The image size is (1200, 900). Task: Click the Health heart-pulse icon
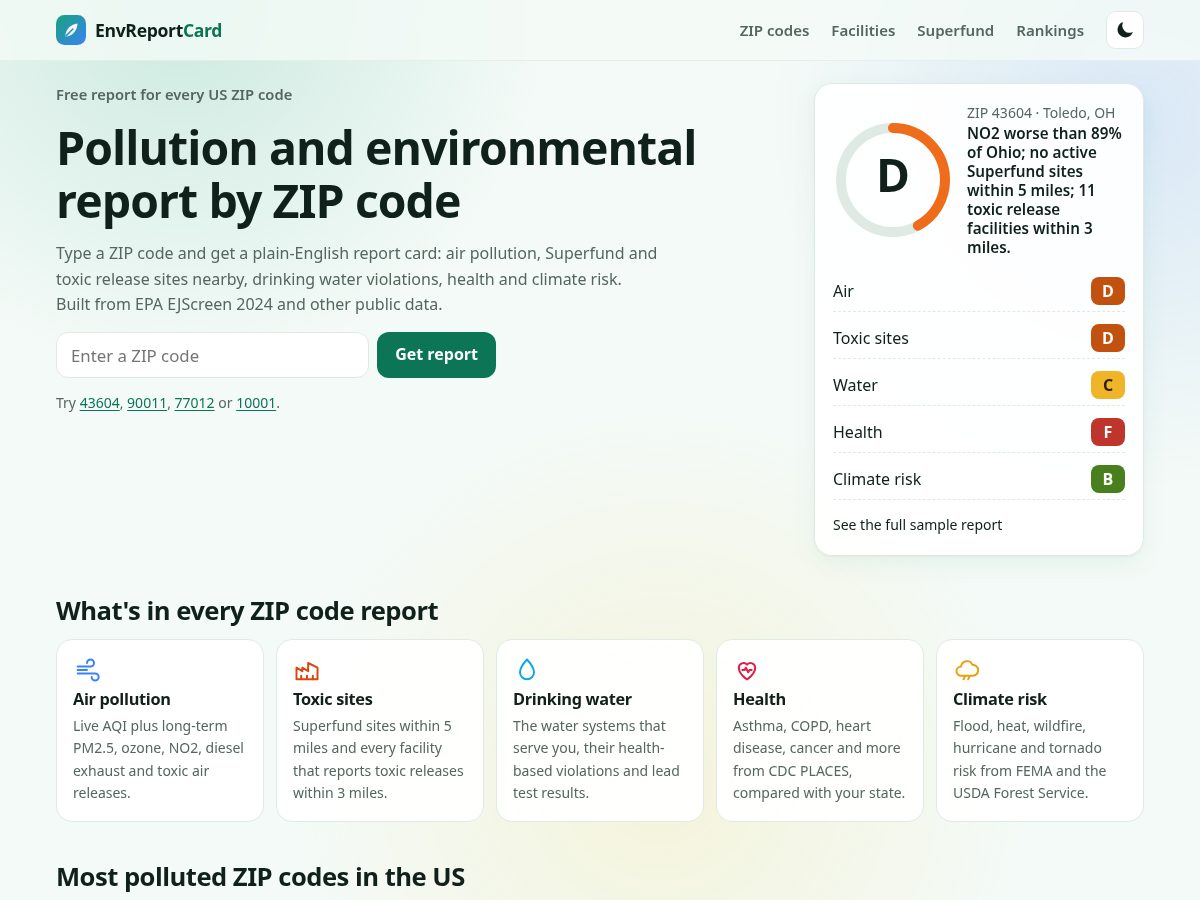pos(747,670)
